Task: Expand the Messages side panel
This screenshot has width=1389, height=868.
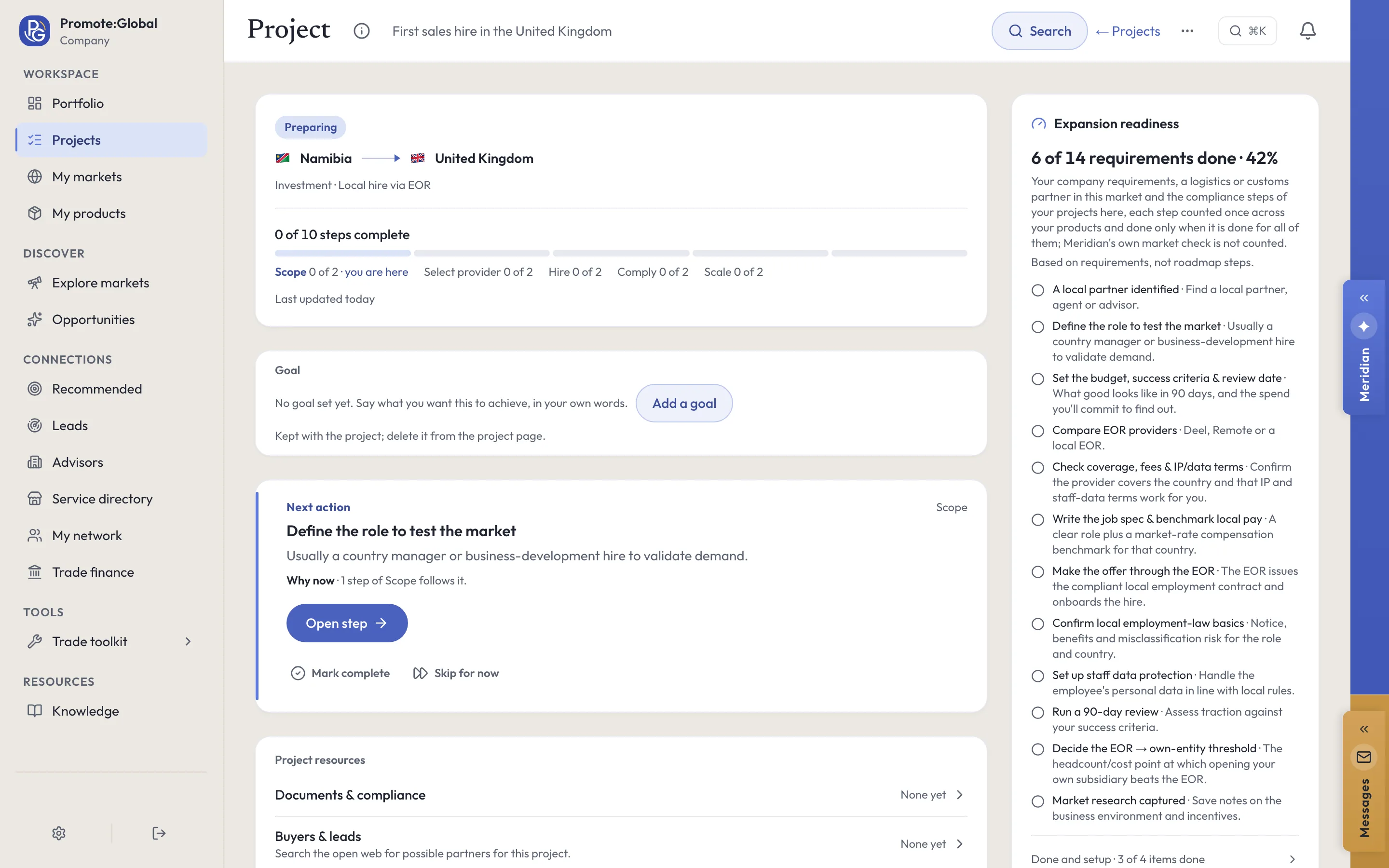Action: coord(1364,729)
